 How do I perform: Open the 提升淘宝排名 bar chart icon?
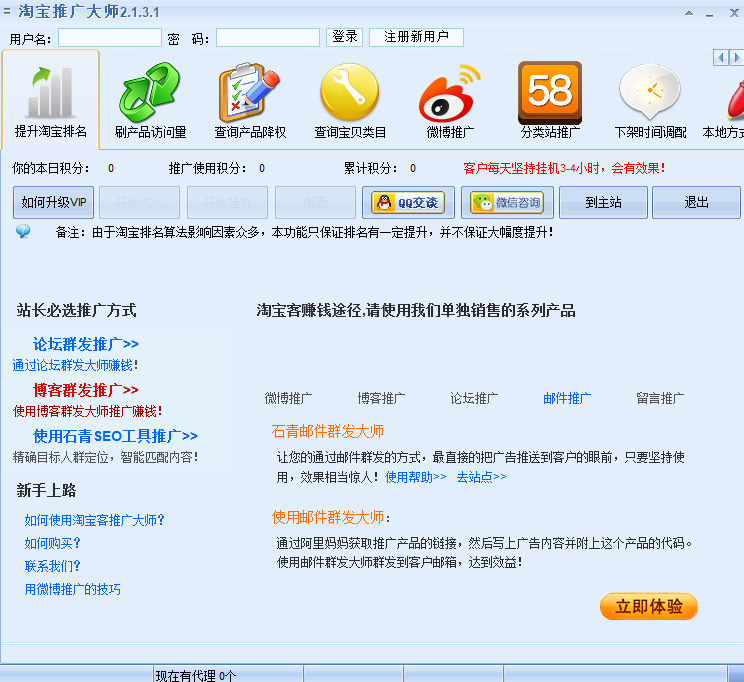51,92
